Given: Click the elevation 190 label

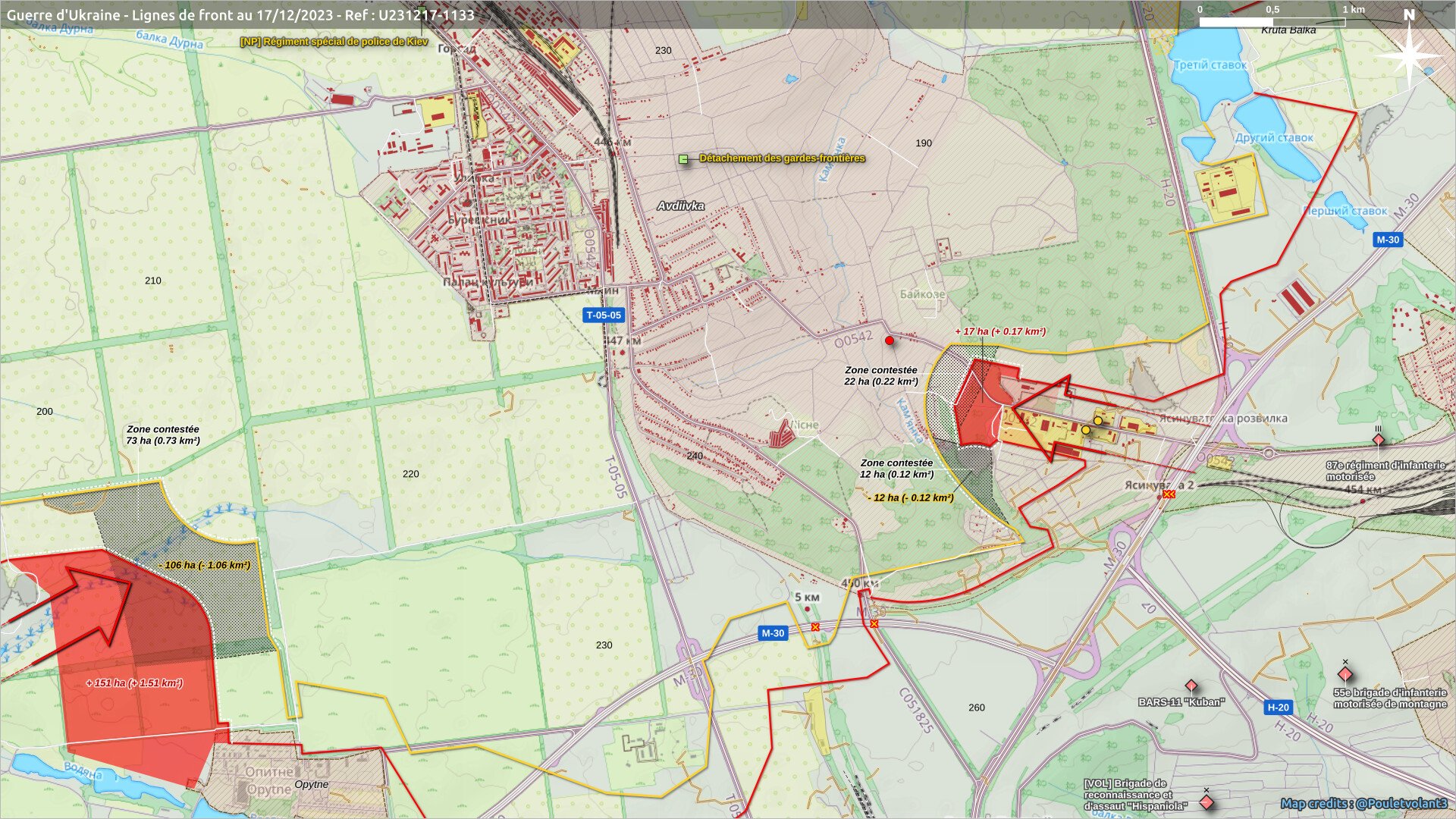Looking at the screenshot, I should tap(924, 143).
